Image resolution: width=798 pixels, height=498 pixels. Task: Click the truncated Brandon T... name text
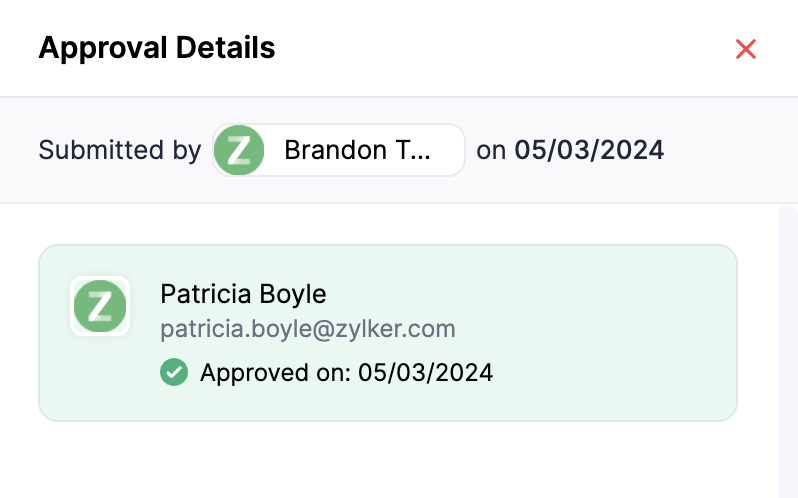point(358,150)
